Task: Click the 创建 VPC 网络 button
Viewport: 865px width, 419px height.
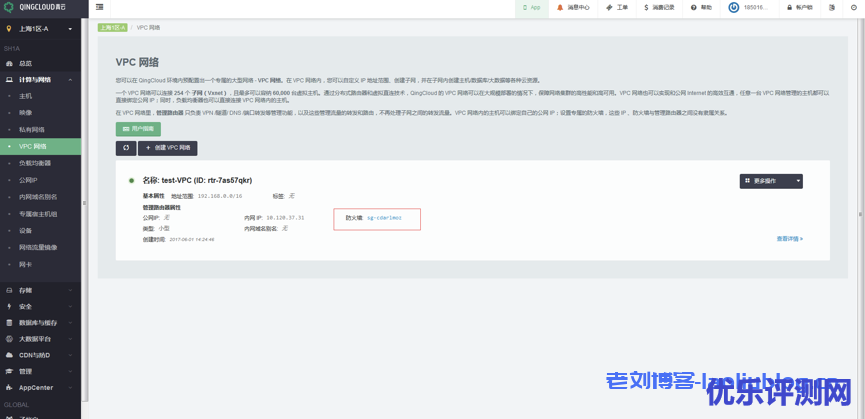Action: (x=167, y=148)
